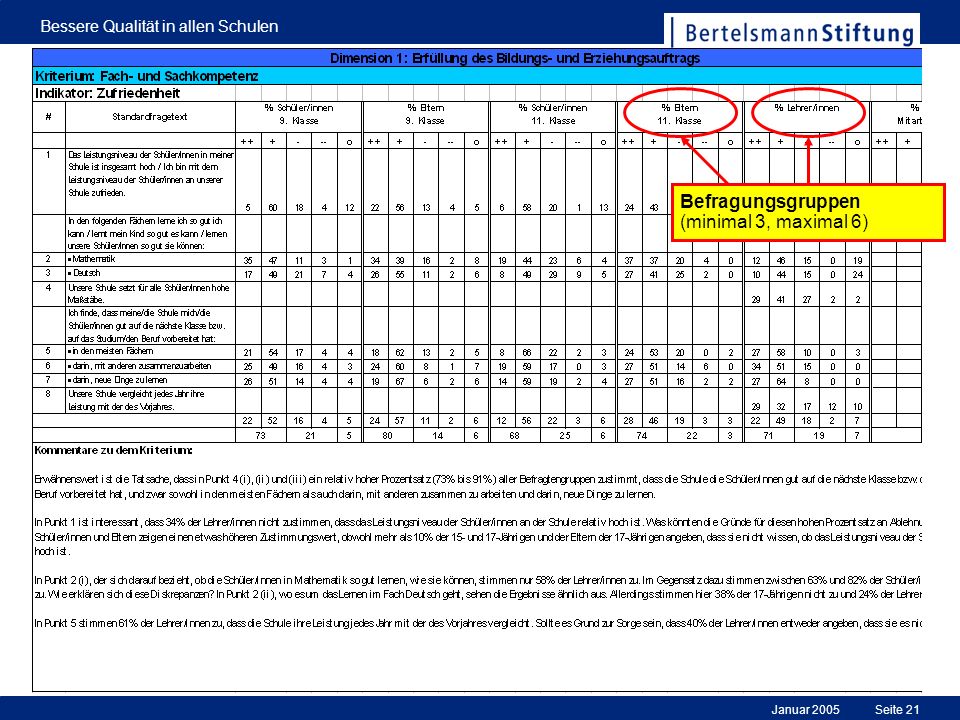The height and width of the screenshot is (720, 960).
Task: Click question 1 text about 'Leistungsniveau der Schüler/innen'
Action: tap(150, 174)
